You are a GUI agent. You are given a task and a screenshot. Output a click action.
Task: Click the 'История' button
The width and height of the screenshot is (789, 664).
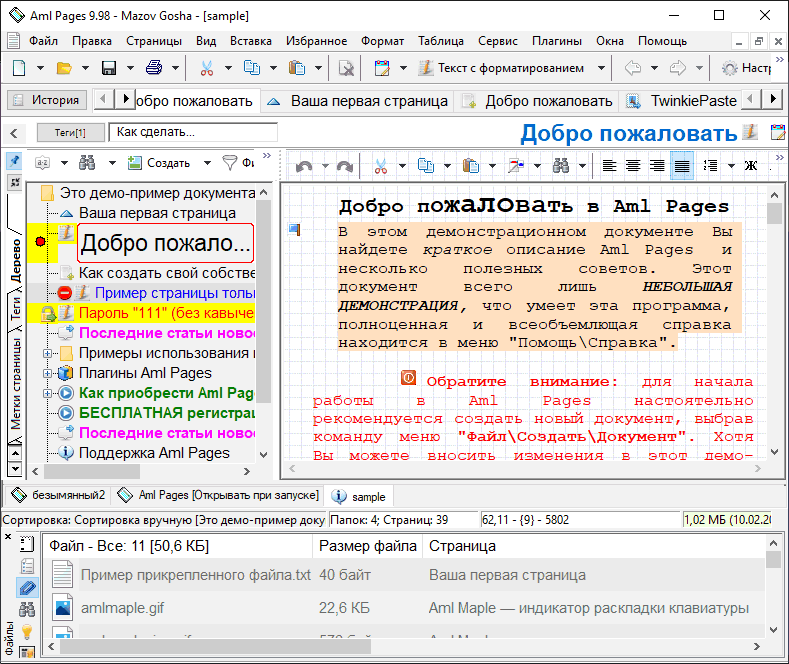pyautogui.click(x=47, y=100)
